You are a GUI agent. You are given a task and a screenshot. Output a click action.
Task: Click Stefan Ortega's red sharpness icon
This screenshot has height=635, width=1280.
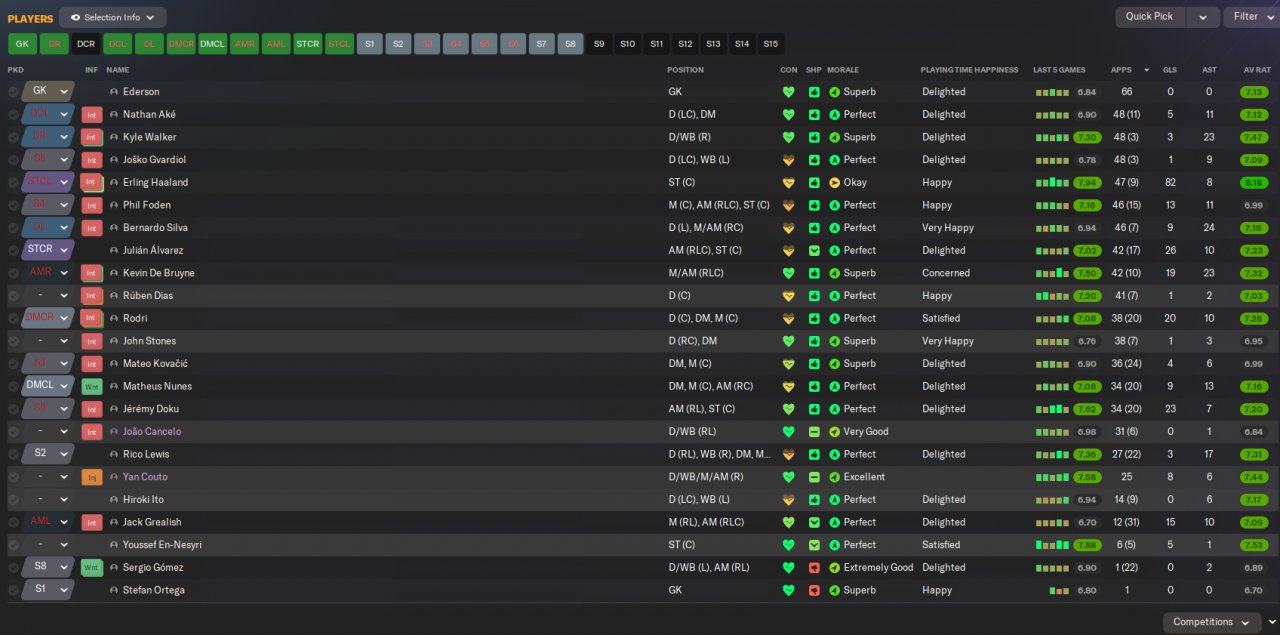pos(814,590)
